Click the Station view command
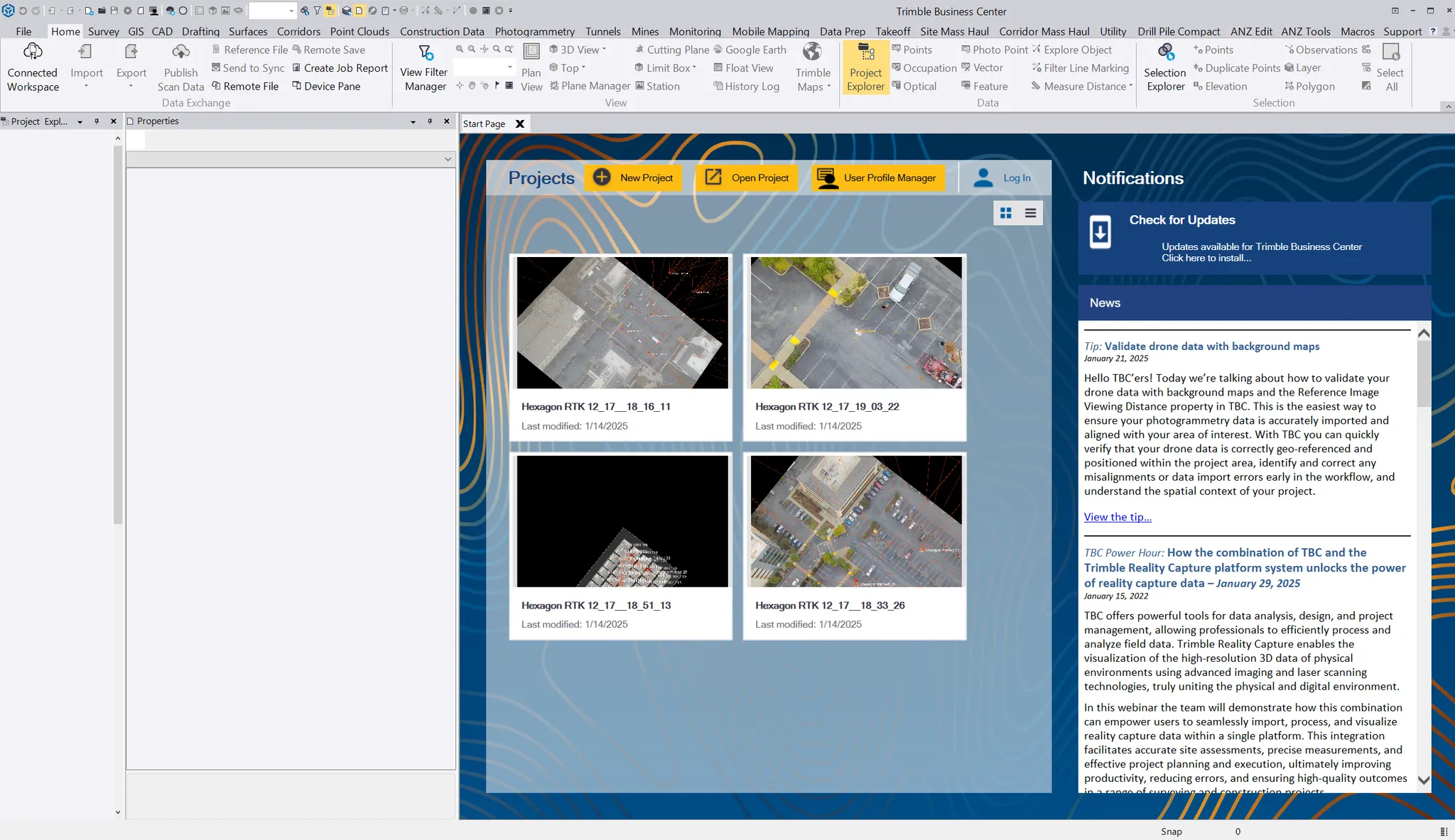The height and width of the screenshot is (840, 1455). pos(657,86)
